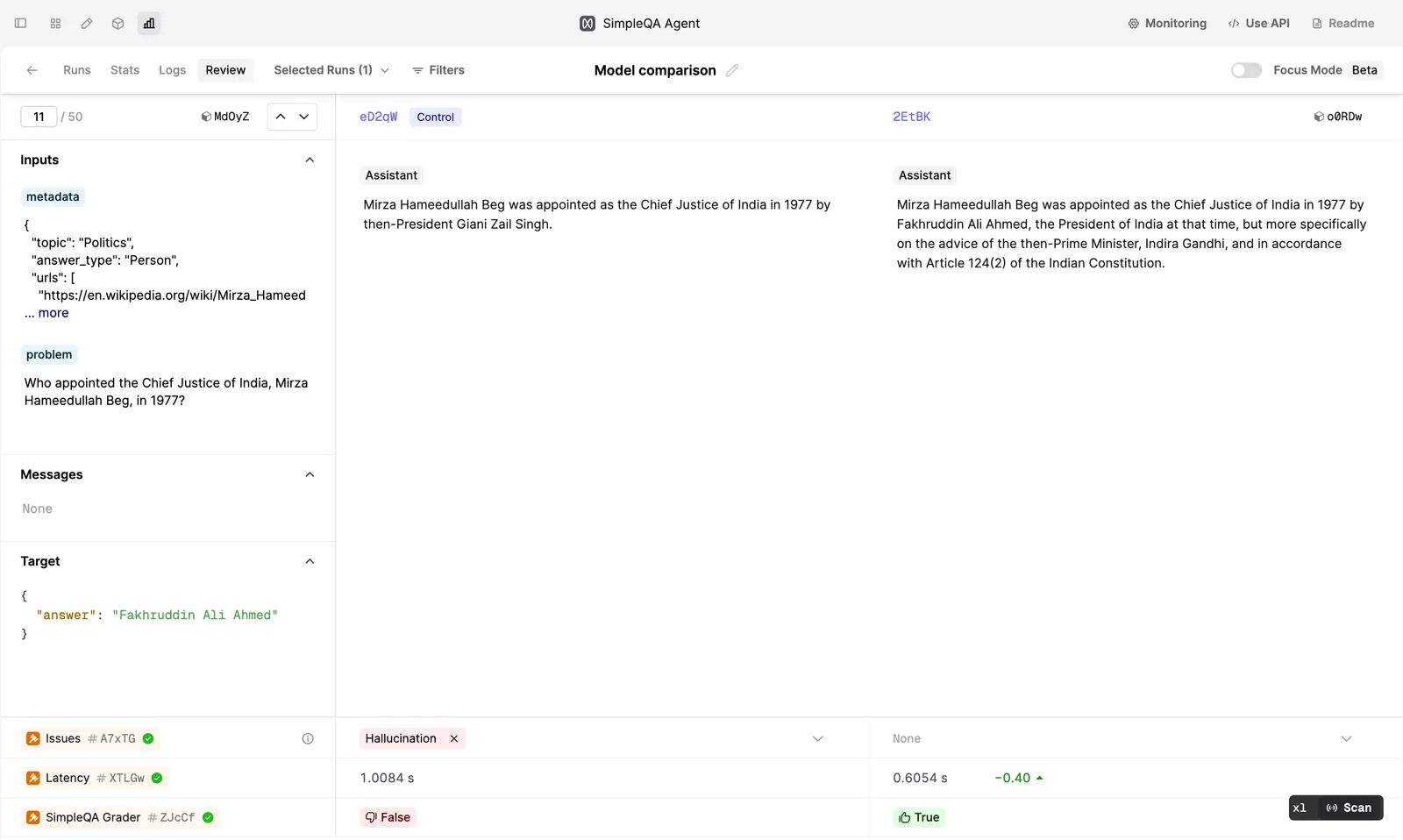Collapse the Inputs section

[310, 160]
